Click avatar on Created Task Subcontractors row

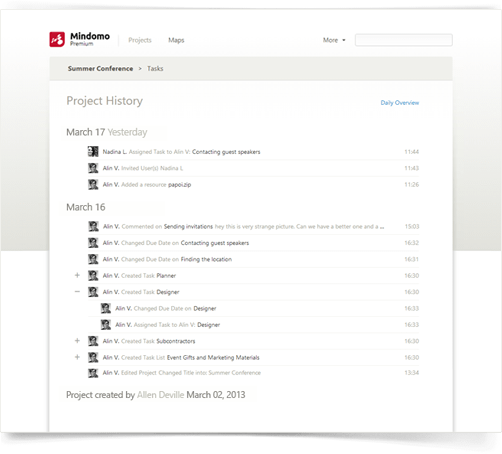tap(93, 340)
